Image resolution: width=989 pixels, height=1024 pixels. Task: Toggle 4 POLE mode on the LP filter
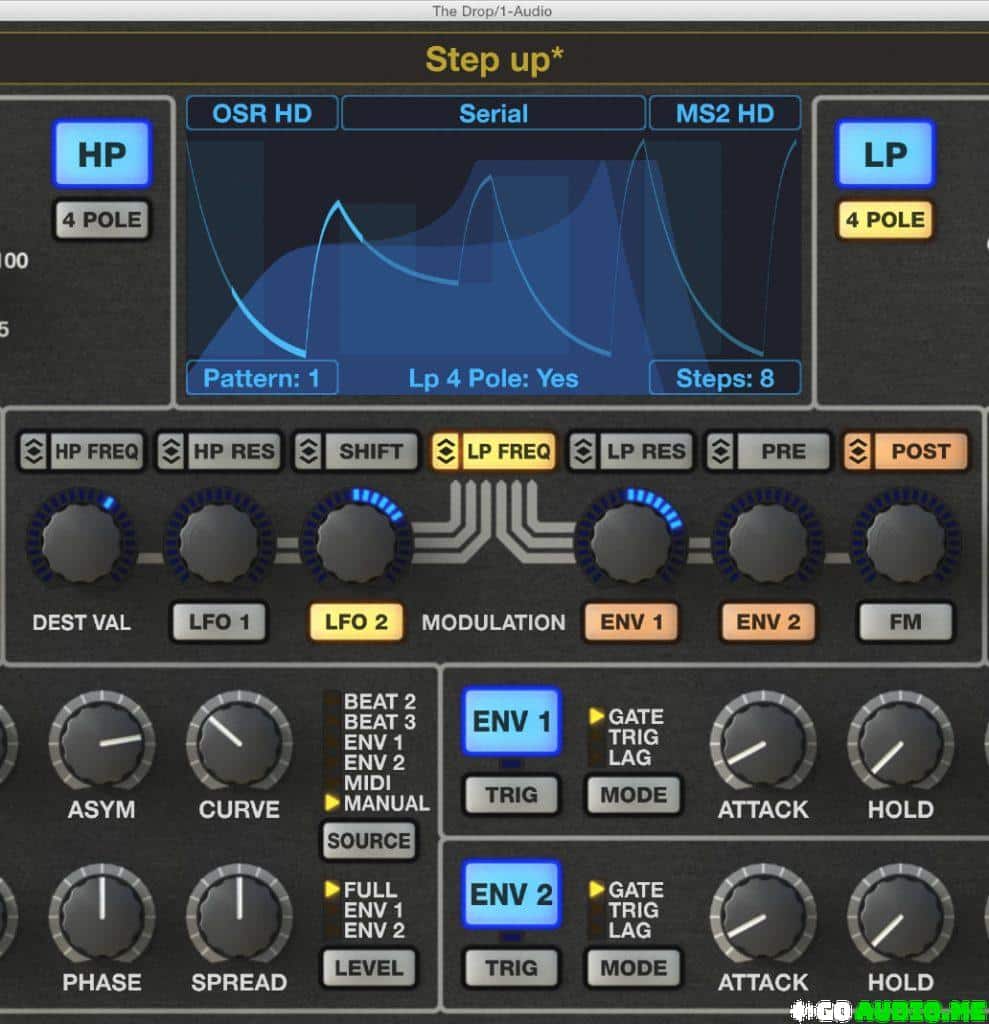pos(884,220)
